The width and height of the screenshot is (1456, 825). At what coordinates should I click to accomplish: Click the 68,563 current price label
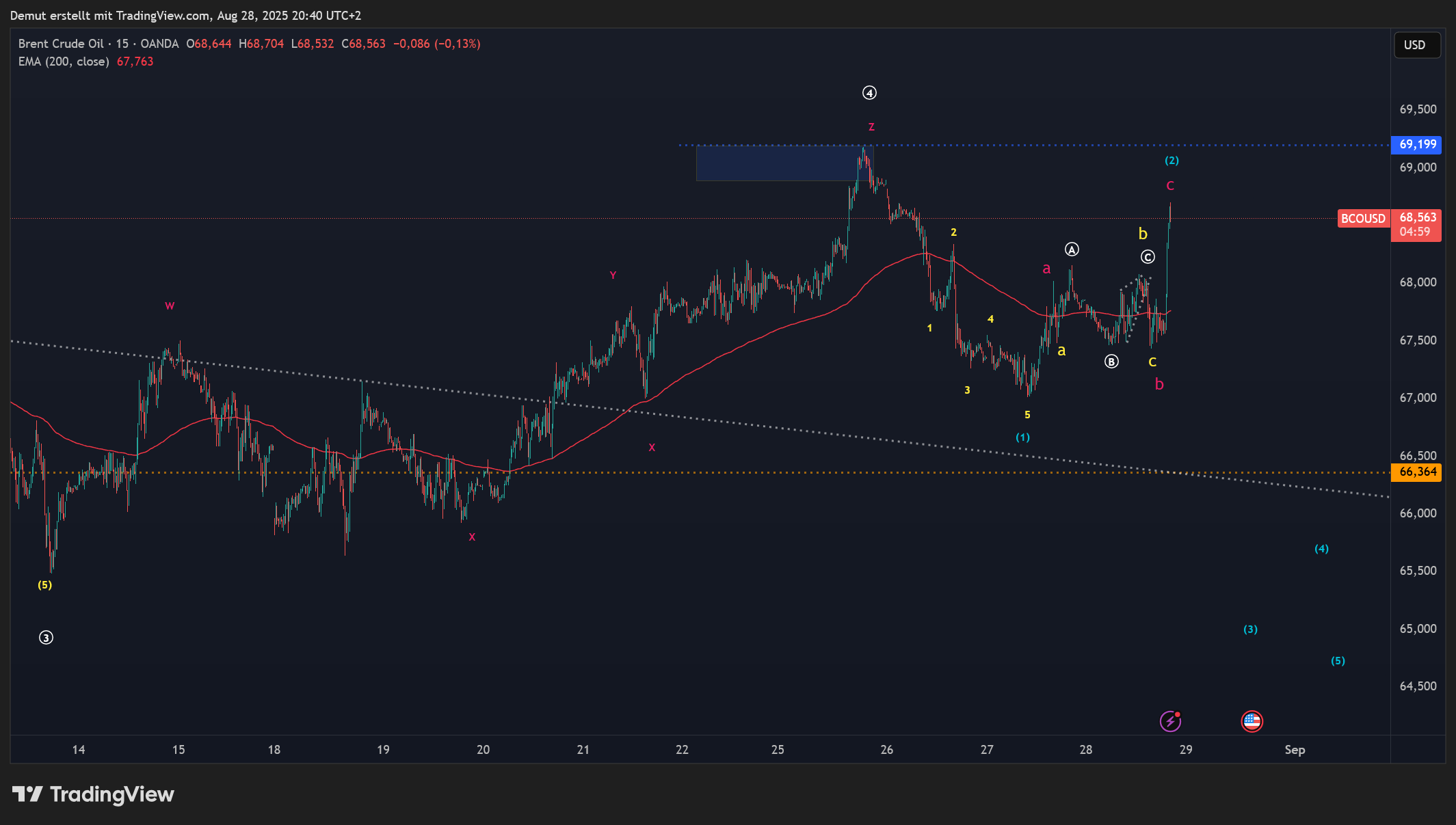(x=1417, y=218)
